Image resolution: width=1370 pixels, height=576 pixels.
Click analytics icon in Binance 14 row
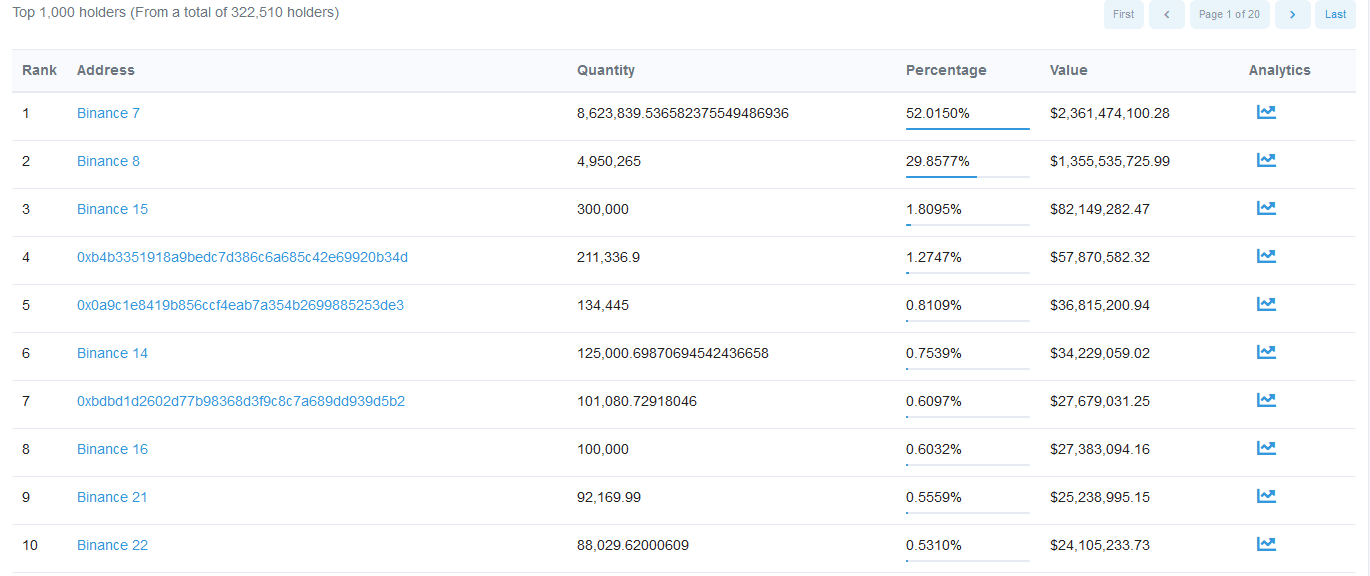(x=1266, y=353)
